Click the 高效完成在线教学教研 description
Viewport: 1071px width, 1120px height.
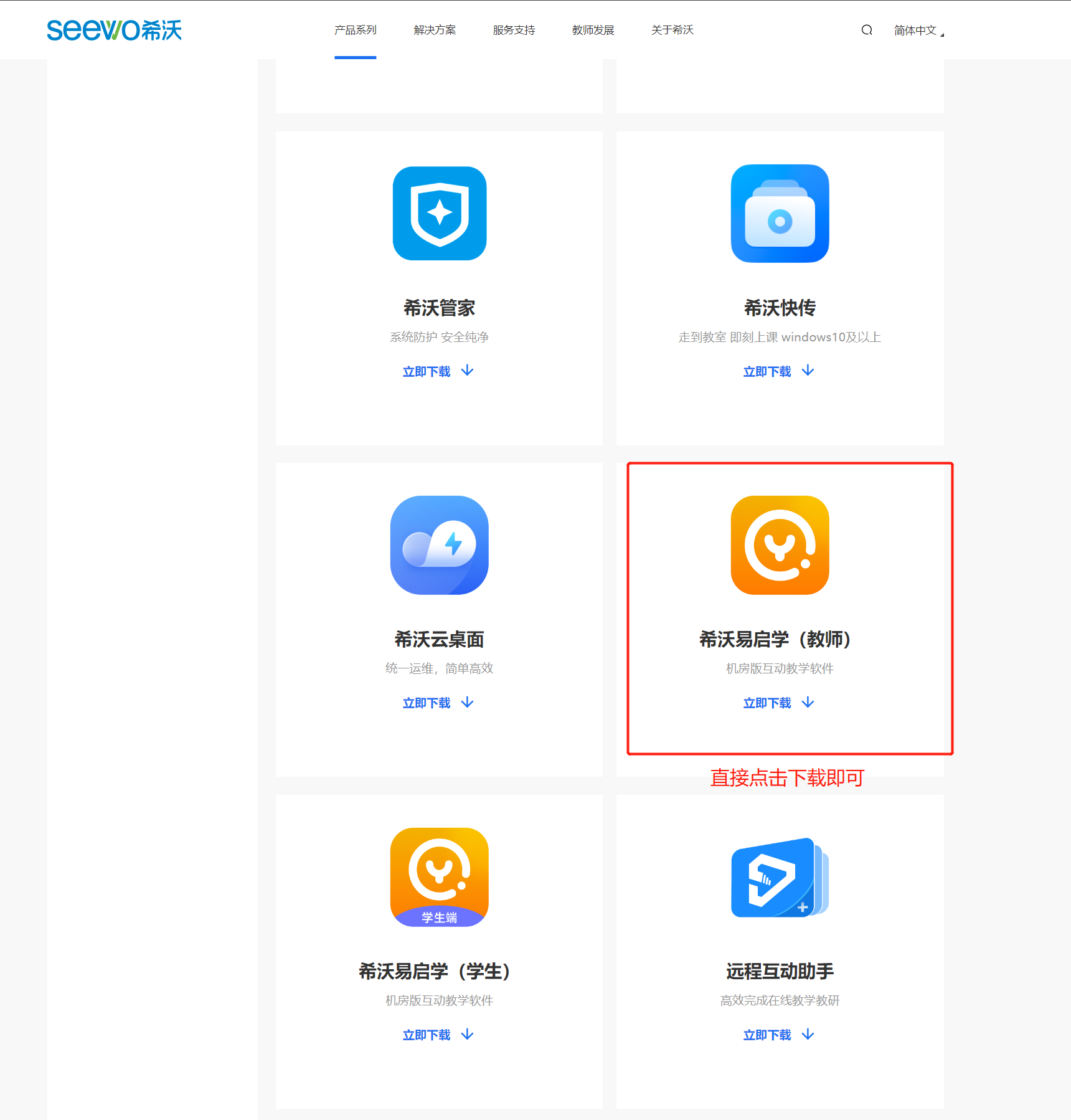pos(780,1000)
